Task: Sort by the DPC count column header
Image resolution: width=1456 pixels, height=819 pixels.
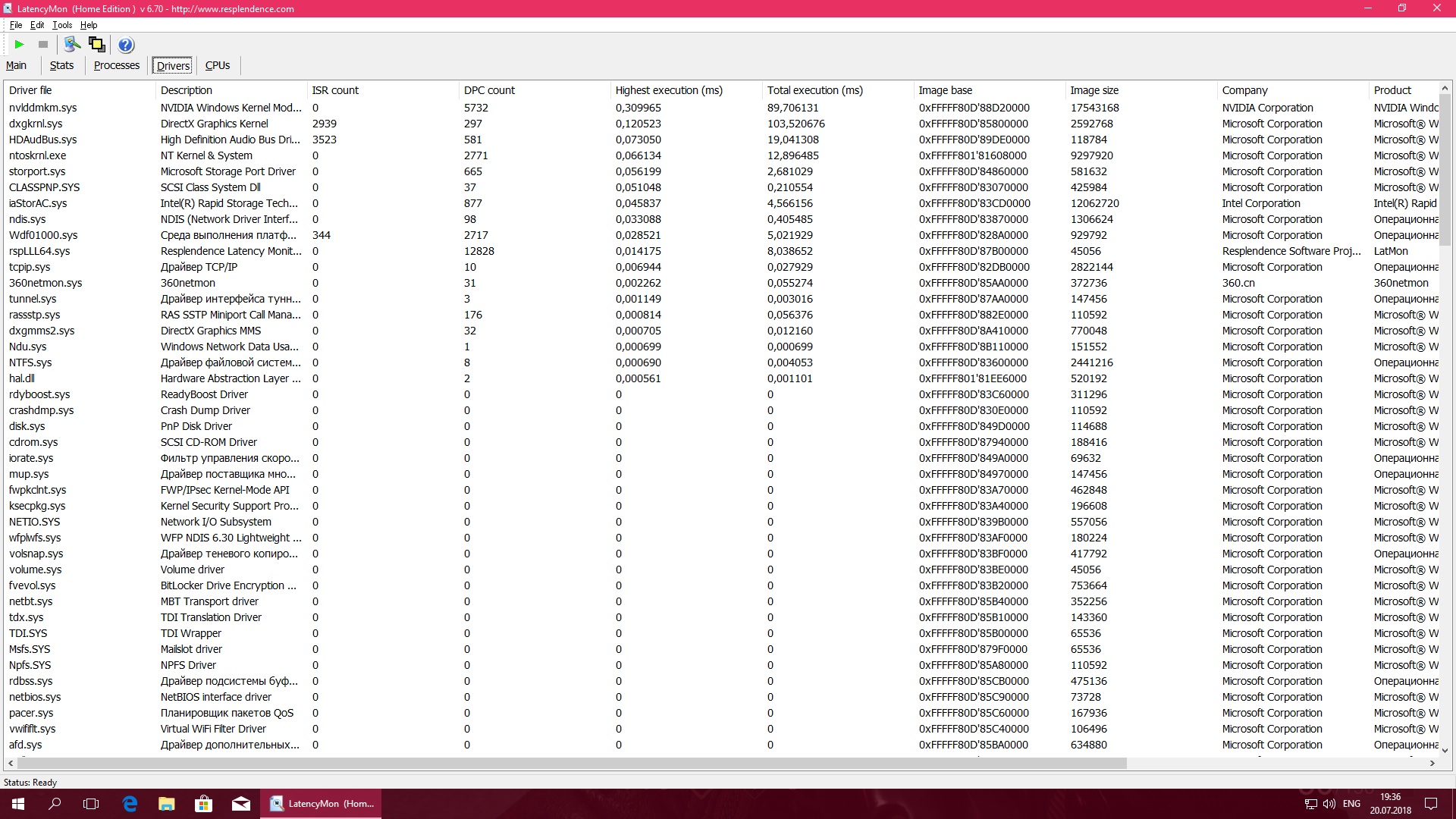Action: [x=489, y=90]
